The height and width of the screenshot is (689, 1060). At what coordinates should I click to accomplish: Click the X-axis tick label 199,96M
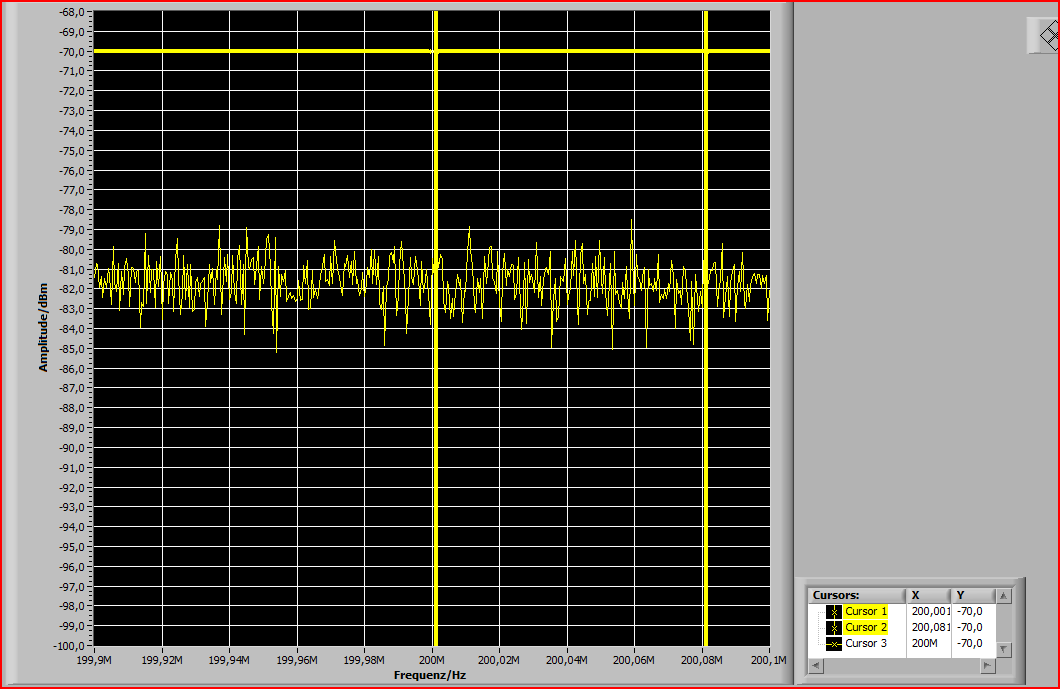(x=297, y=660)
